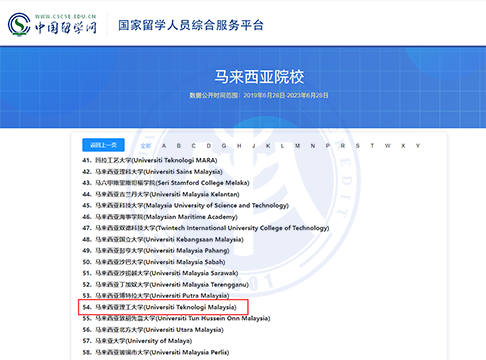Select entry 43 Seri Stamford College Melaka

click(166, 183)
